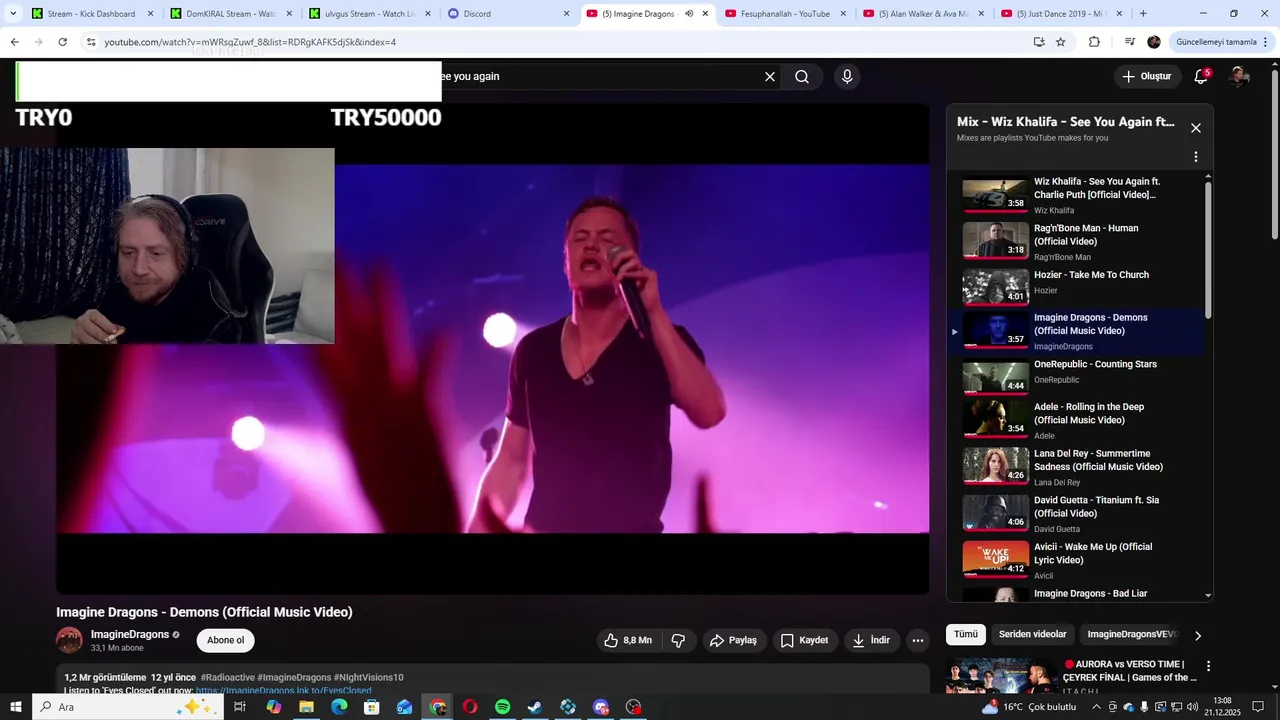This screenshot has width=1280, height=720.
Task: Start voice search with microphone icon
Action: (847, 77)
